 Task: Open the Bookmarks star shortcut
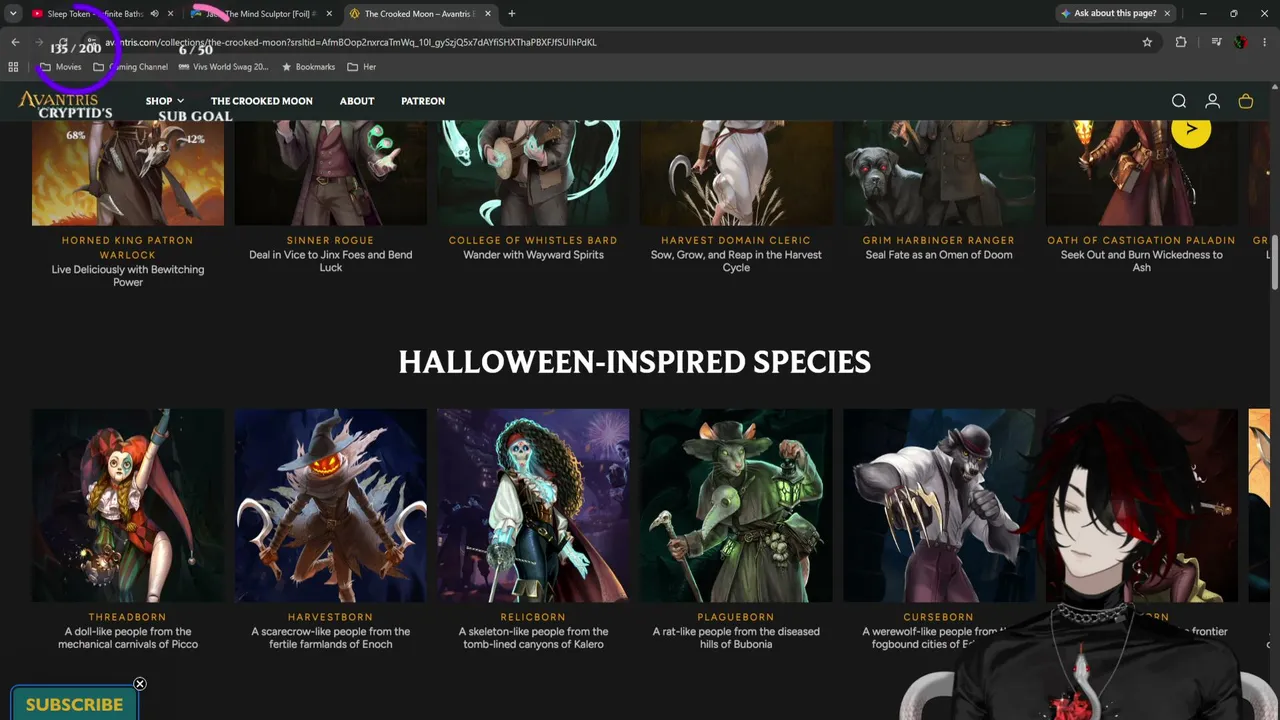(308, 67)
